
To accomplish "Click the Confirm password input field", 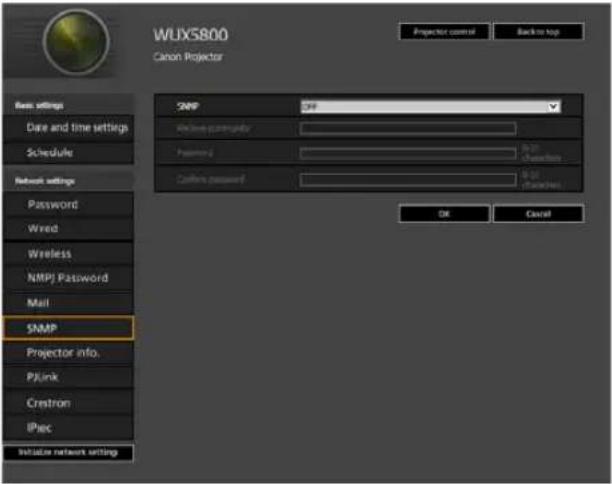I will 408,180.
